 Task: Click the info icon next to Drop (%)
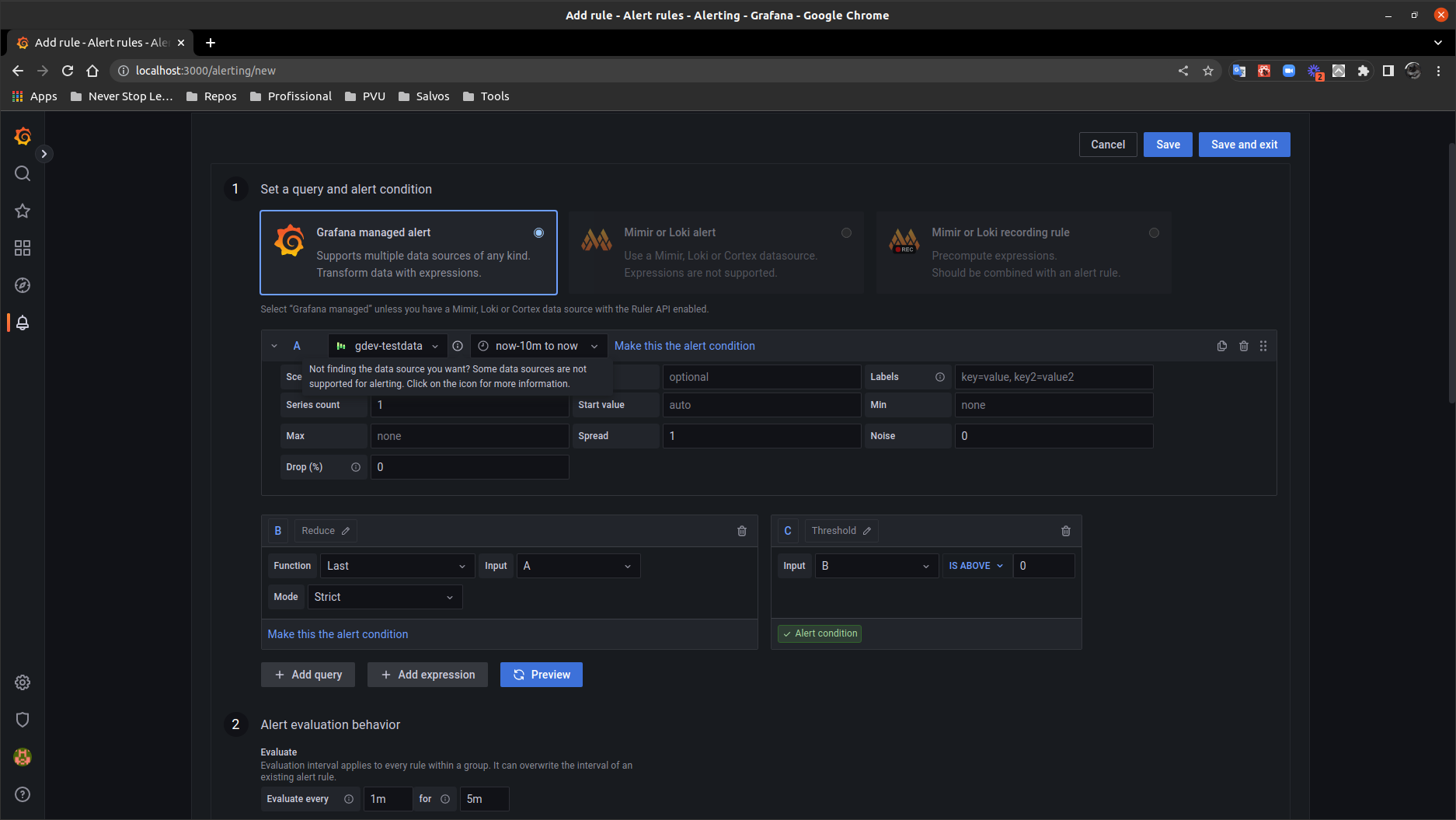[x=355, y=466]
